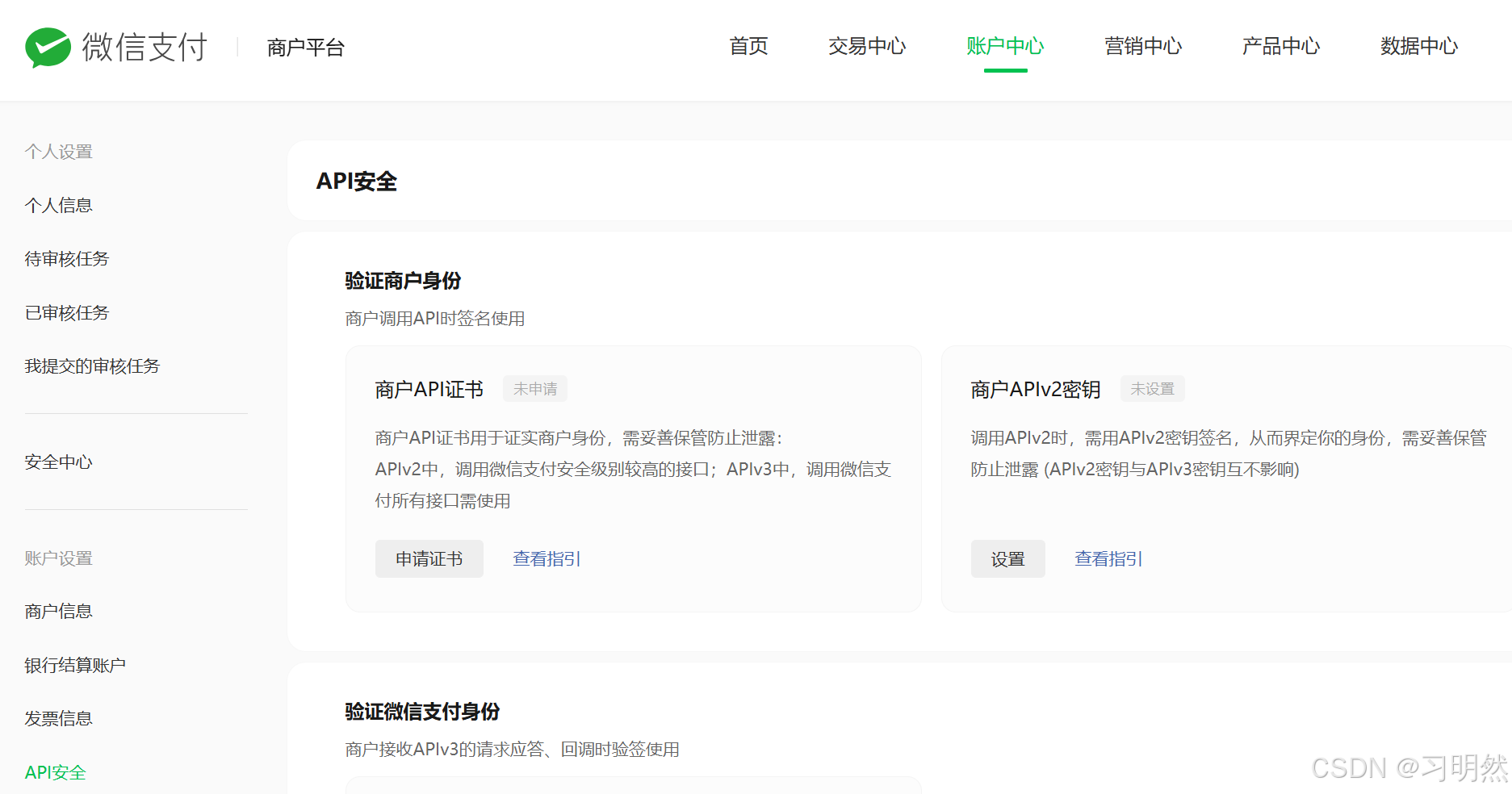Open the 首页 tab
The width and height of the screenshot is (1512, 794).
pos(748,46)
